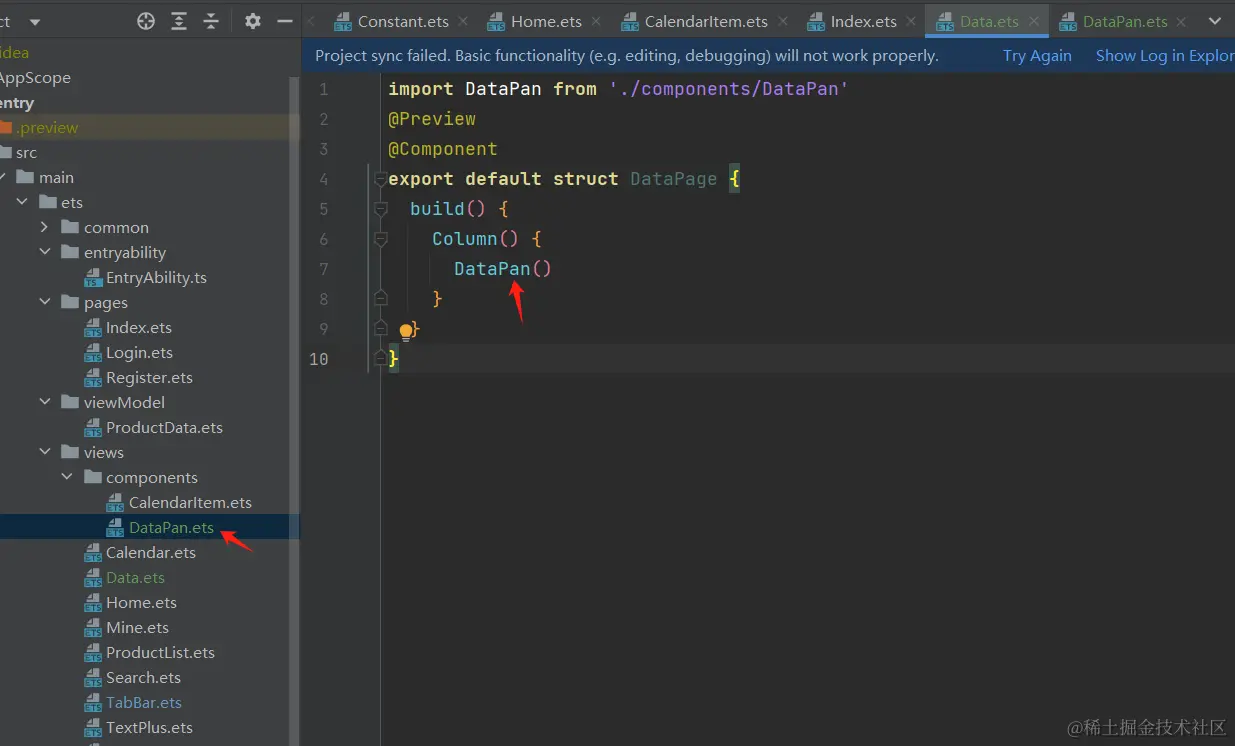Click the Expand All icon in project toolbar
This screenshot has width=1235, height=746.
click(179, 21)
